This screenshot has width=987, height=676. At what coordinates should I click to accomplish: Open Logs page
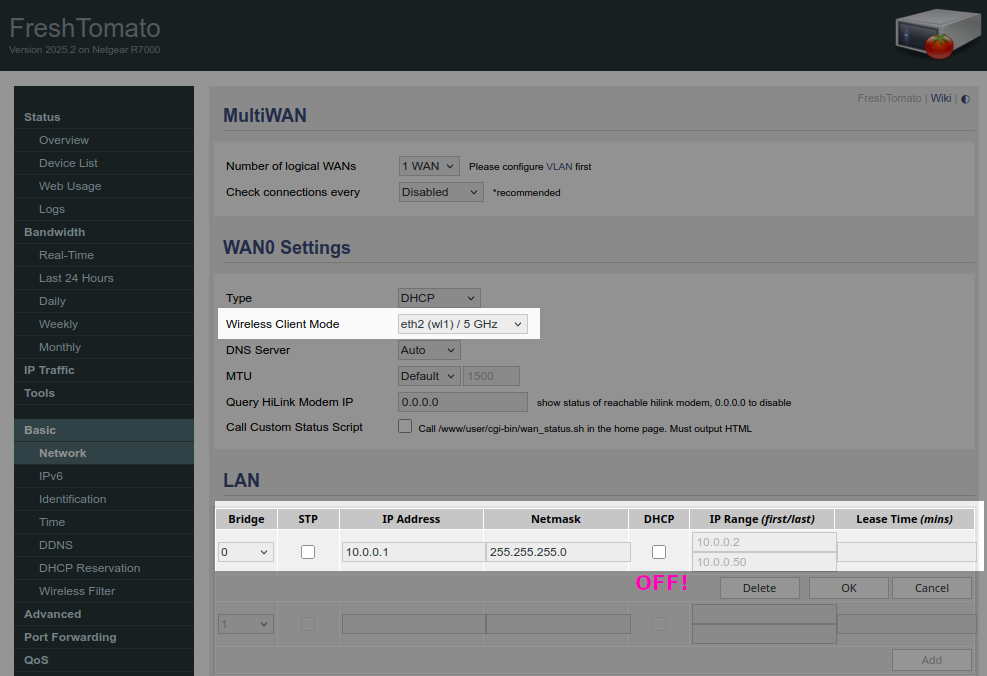52,209
